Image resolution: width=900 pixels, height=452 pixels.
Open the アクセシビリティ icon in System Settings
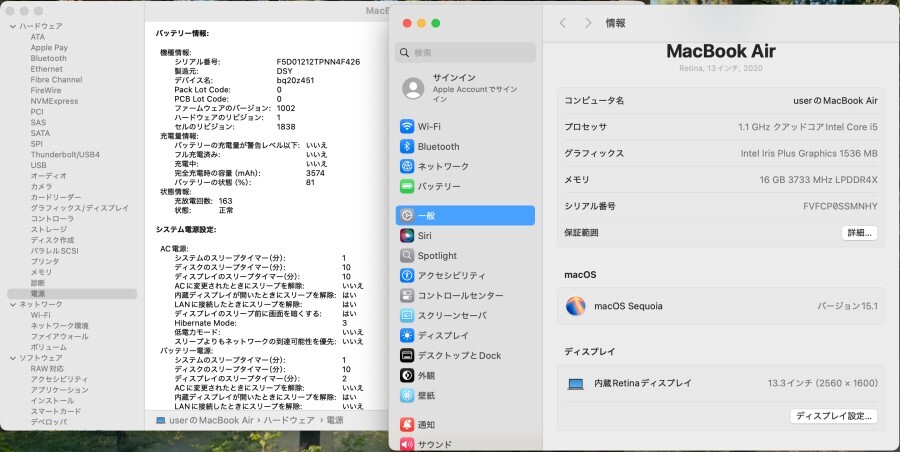pos(407,275)
